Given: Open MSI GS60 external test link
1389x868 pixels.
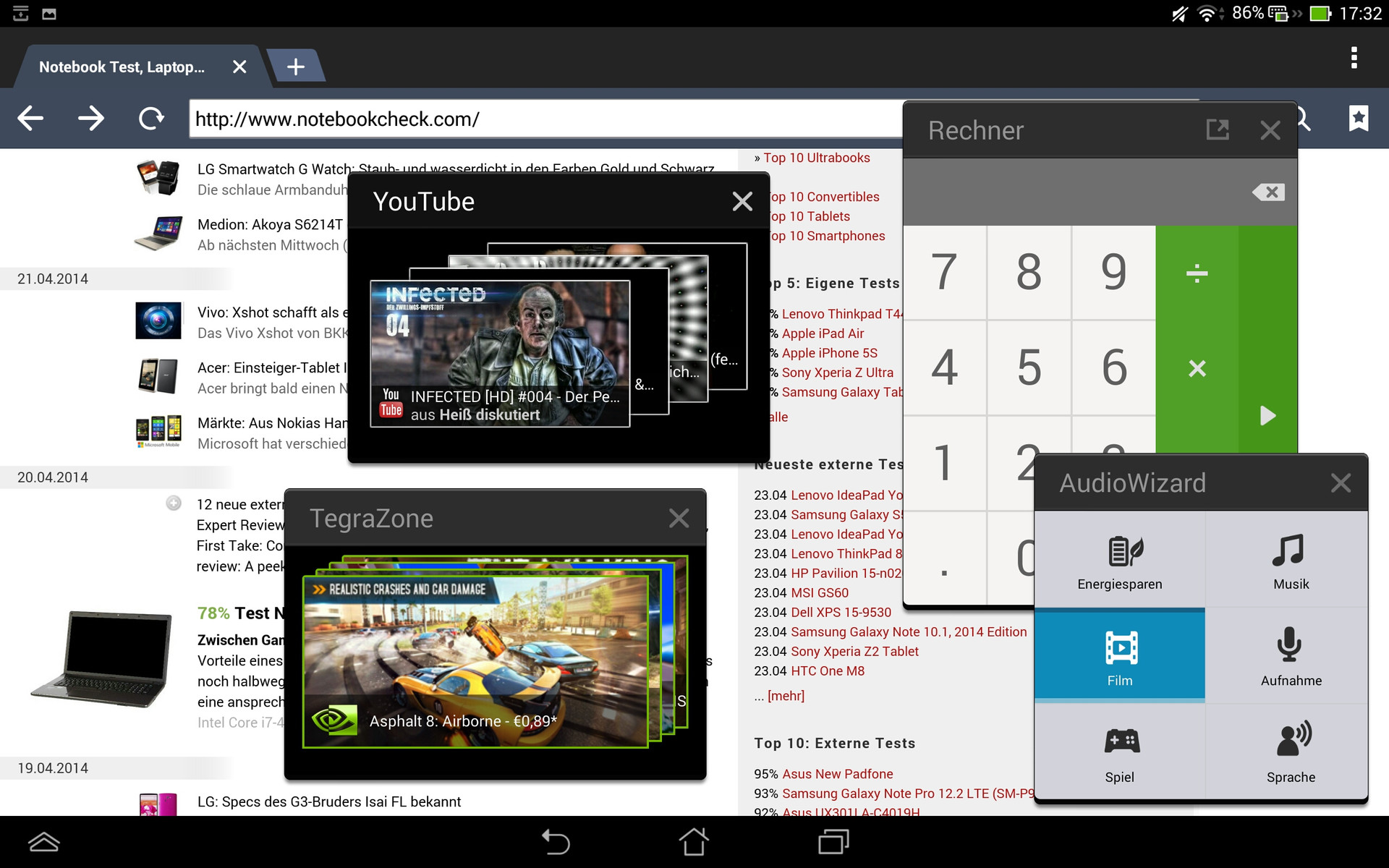Looking at the screenshot, I should pos(820,592).
